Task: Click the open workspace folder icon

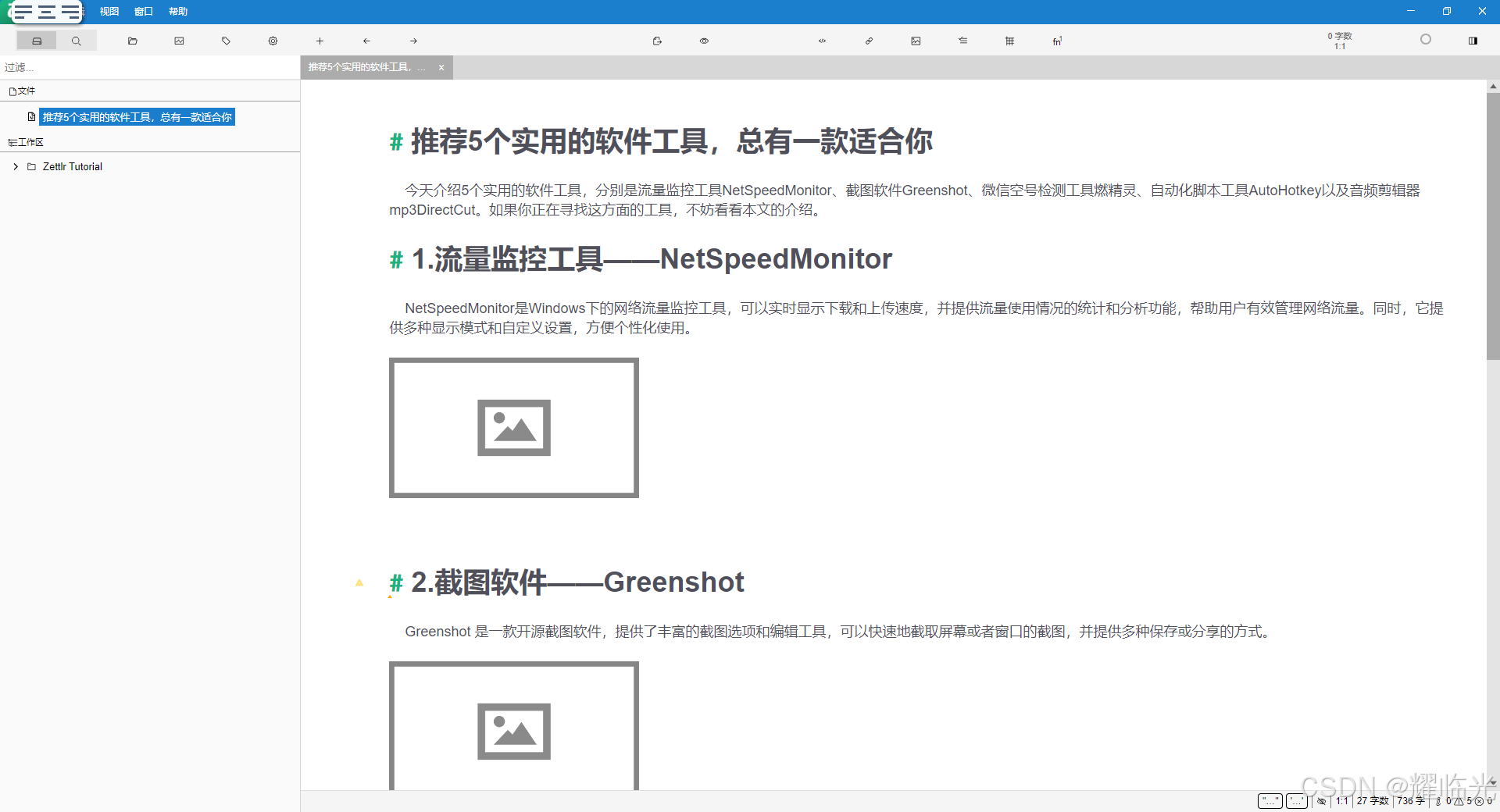Action: point(133,41)
